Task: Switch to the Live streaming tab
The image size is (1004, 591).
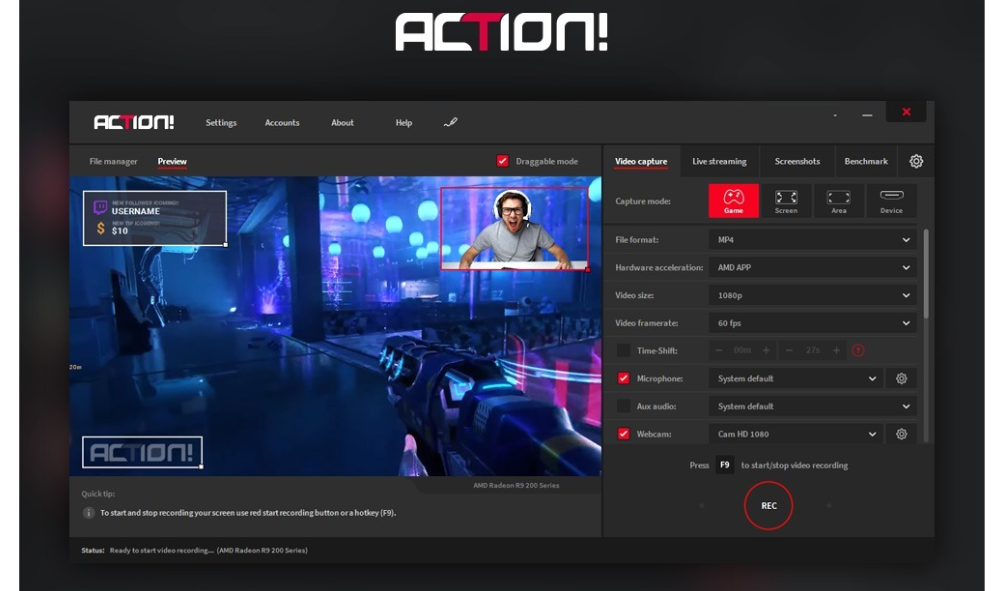Action: [x=719, y=161]
